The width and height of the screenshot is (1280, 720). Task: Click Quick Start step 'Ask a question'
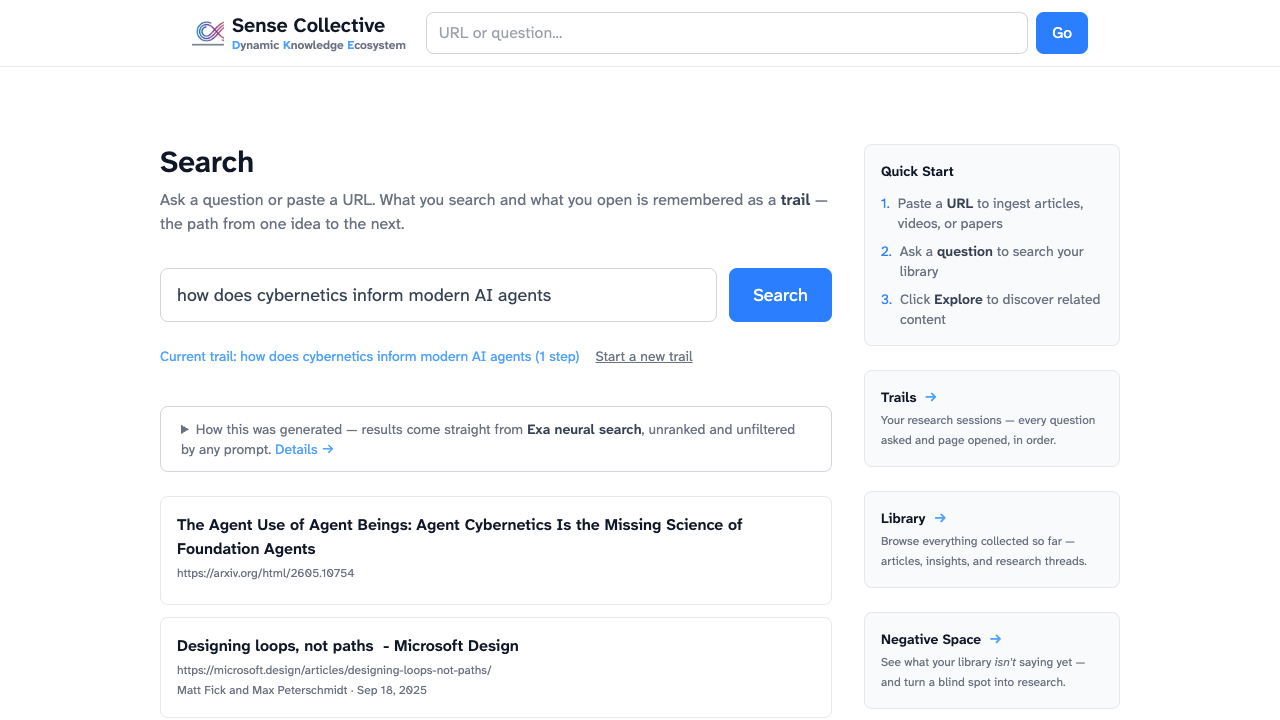pyautogui.click(x=991, y=261)
